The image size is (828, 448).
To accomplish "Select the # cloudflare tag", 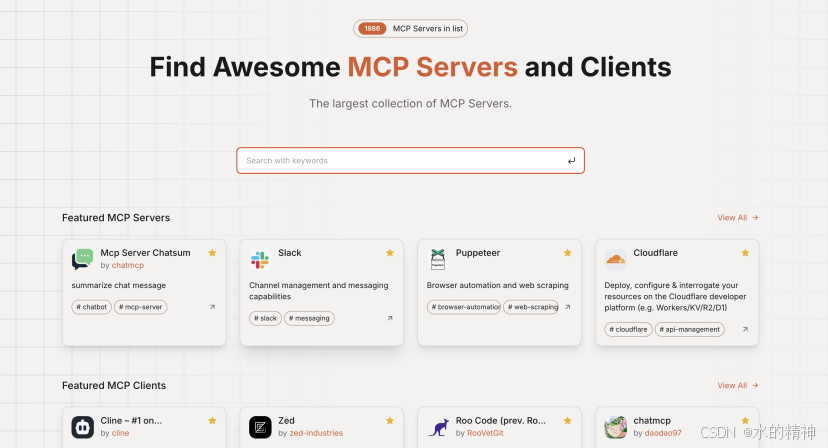I will pos(628,329).
